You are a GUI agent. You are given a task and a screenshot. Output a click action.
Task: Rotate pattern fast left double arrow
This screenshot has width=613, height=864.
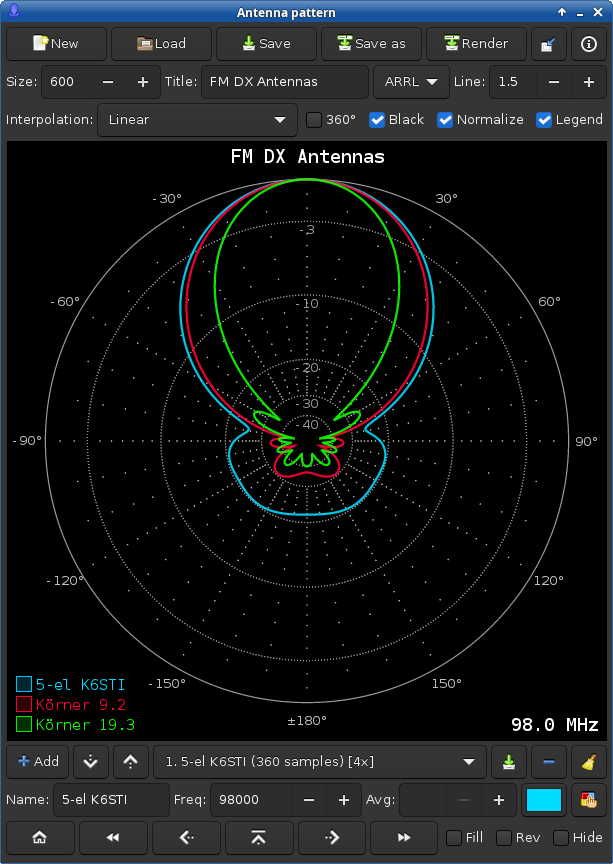tap(113, 838)
